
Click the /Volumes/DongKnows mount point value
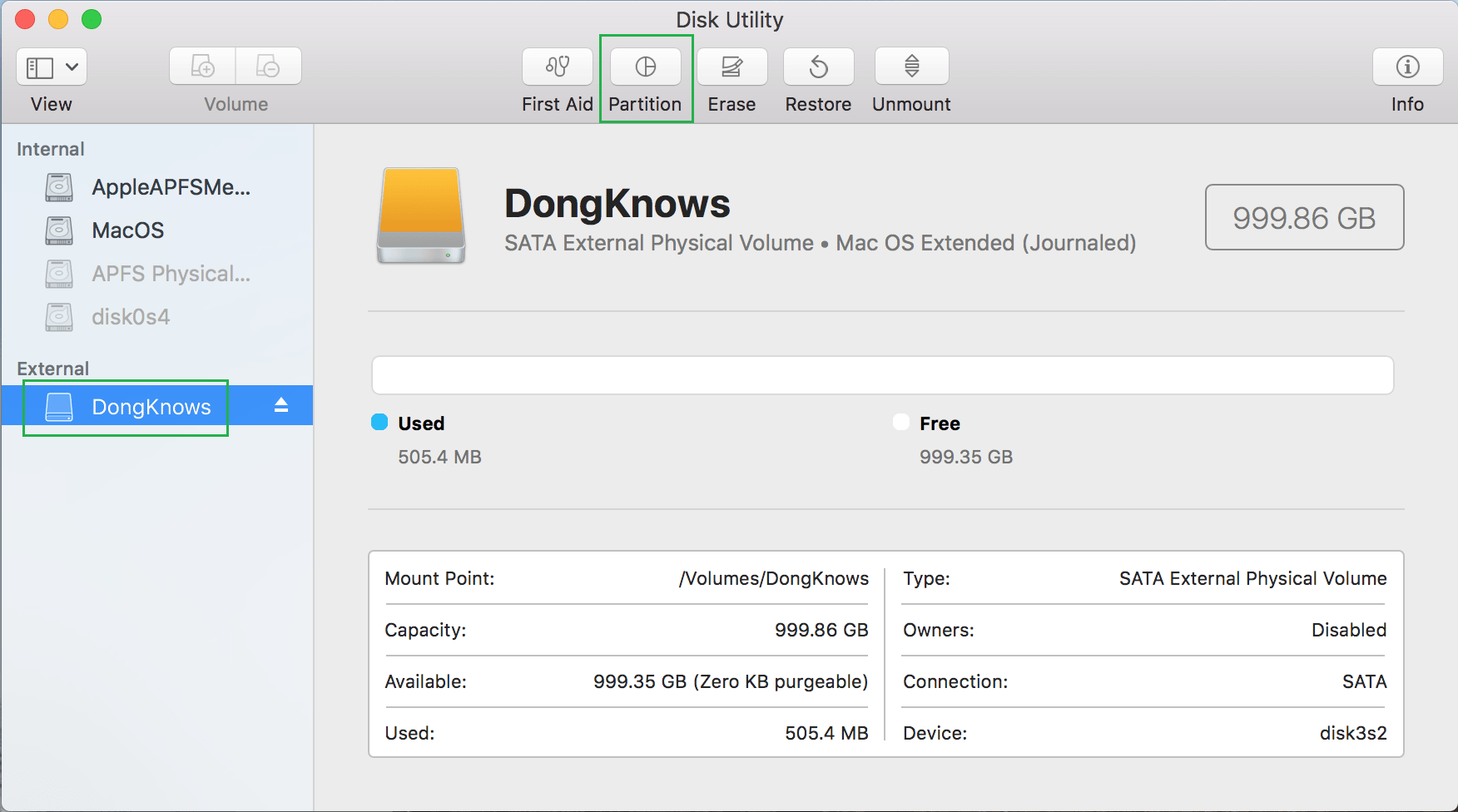pos(774,578)
